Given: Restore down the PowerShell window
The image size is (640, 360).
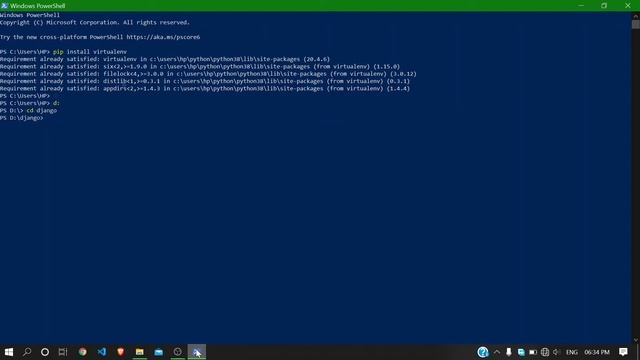Looking at the screenshot, I should tap(604, 6).
